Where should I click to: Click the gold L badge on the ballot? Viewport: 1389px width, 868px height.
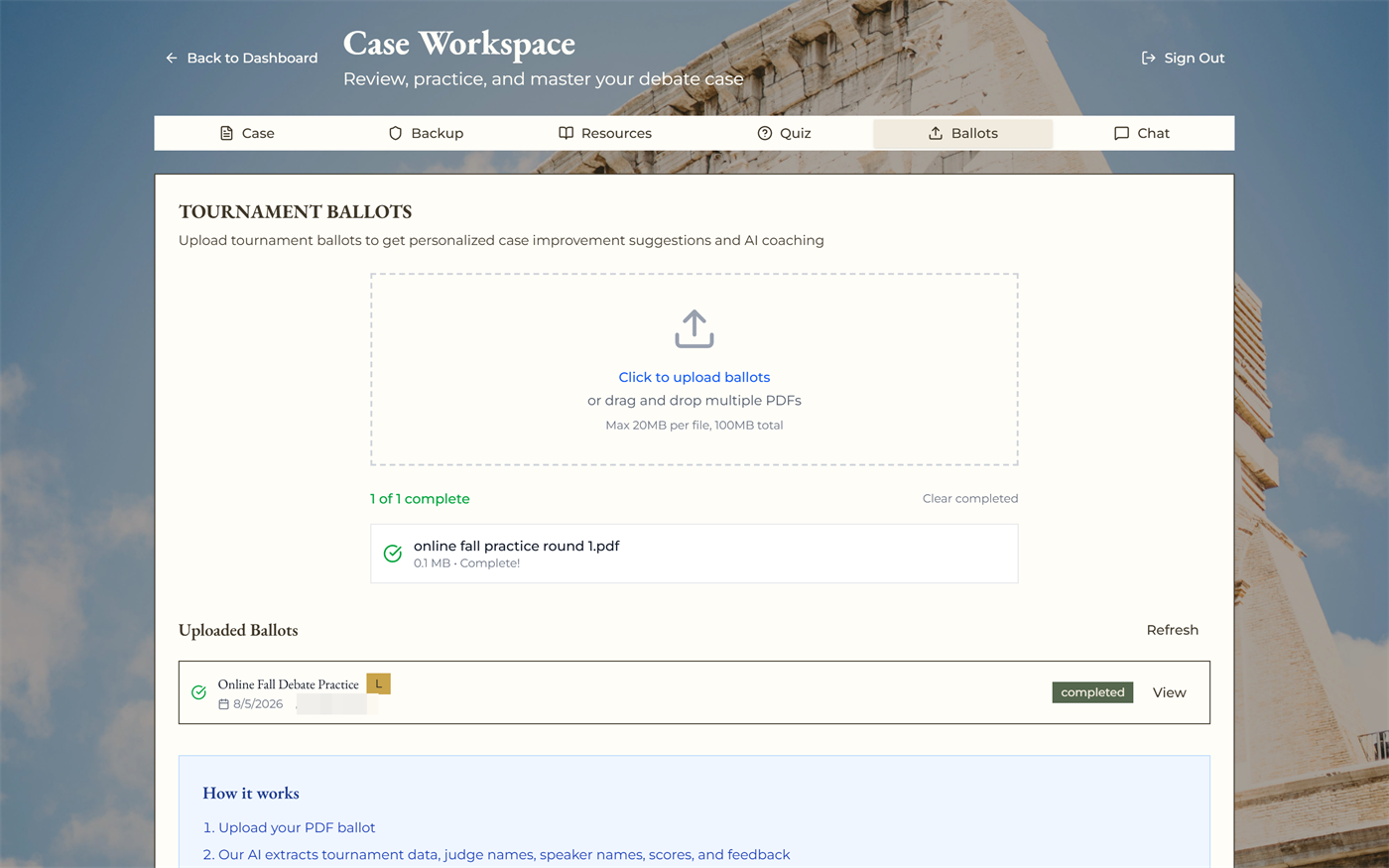point(378,683)
